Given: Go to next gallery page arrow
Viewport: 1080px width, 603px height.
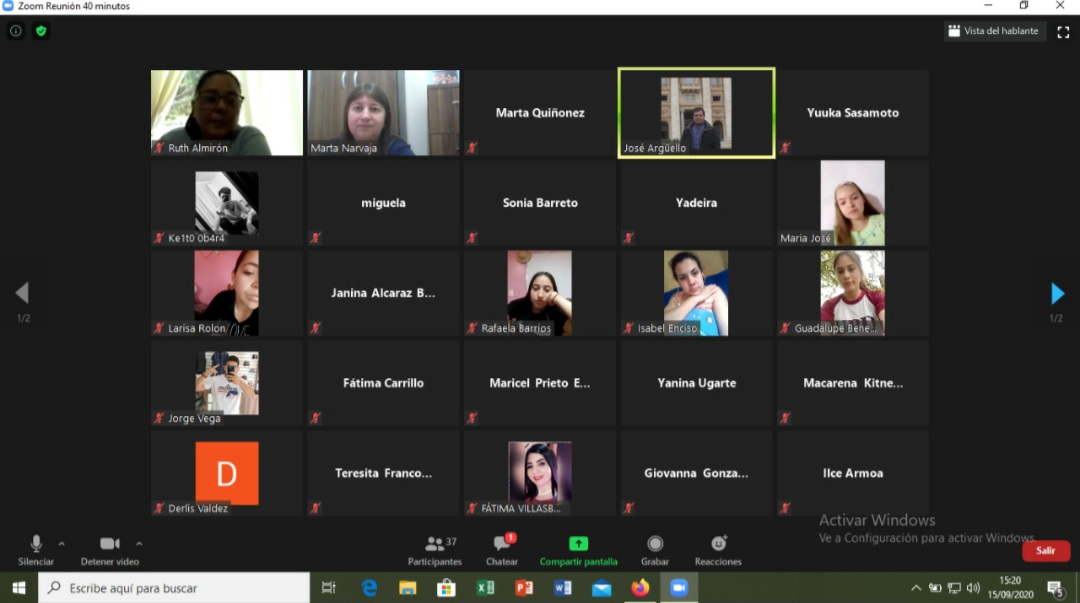Looking at the screenshot, I should point(1057,294).
